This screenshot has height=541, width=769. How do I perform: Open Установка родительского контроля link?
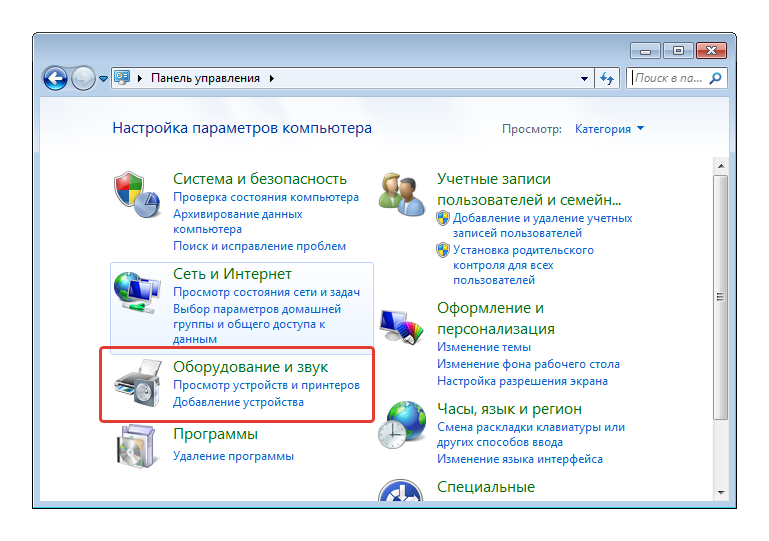523,265
